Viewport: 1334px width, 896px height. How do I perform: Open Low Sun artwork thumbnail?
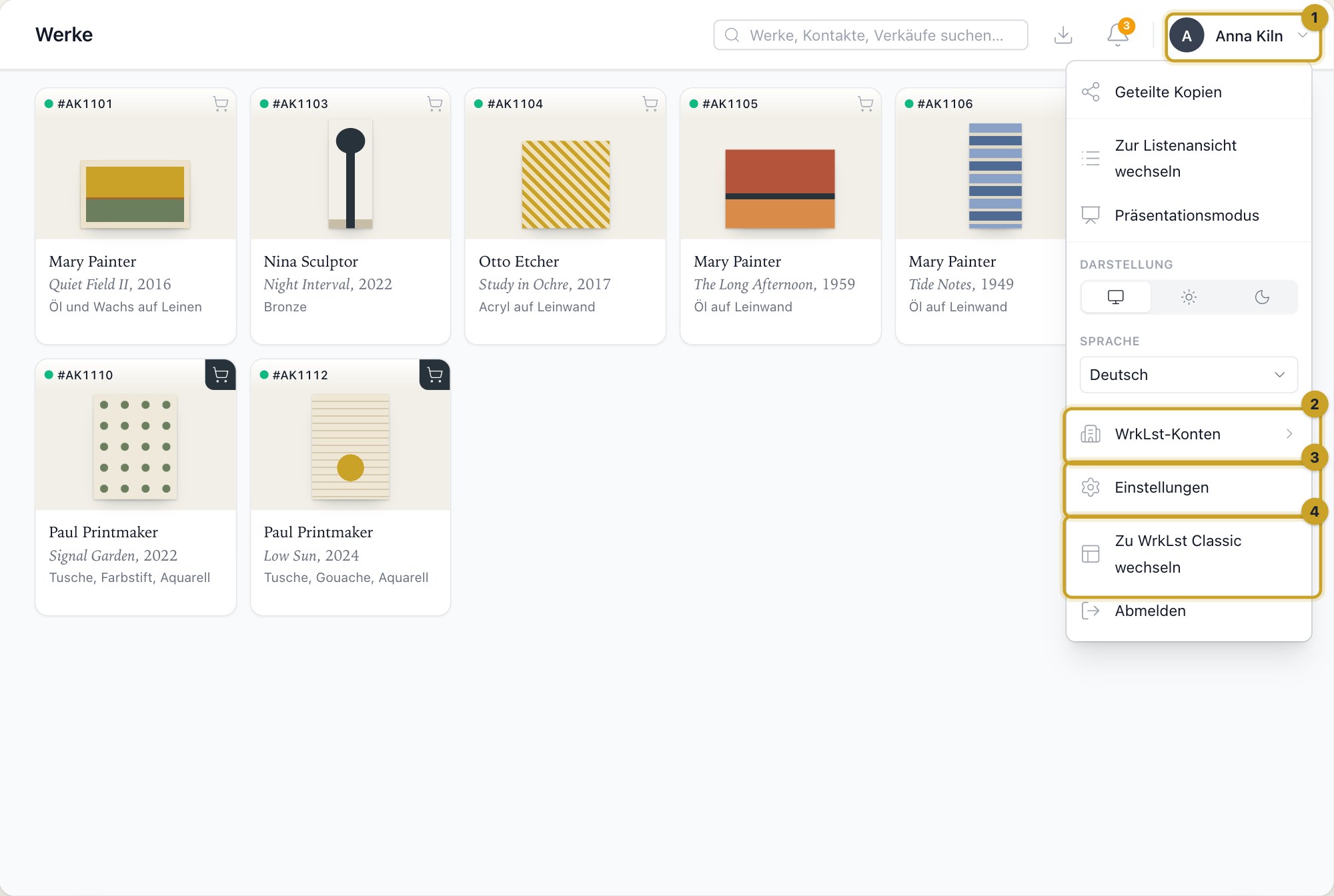350,447
